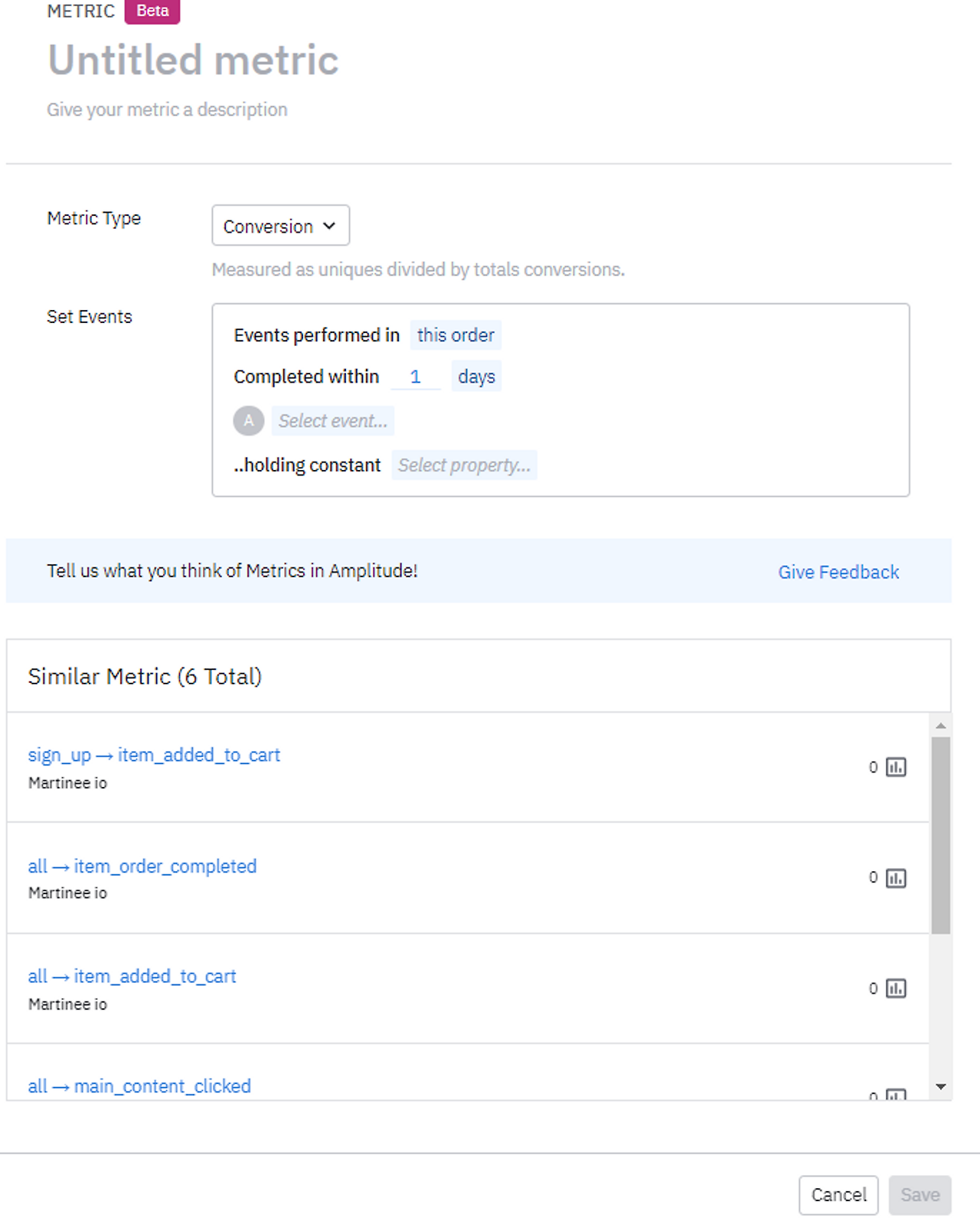Screen dimensions: 980x1221
Task: Click chart icon for all to item_order_completed
Action: click(896, 878)
